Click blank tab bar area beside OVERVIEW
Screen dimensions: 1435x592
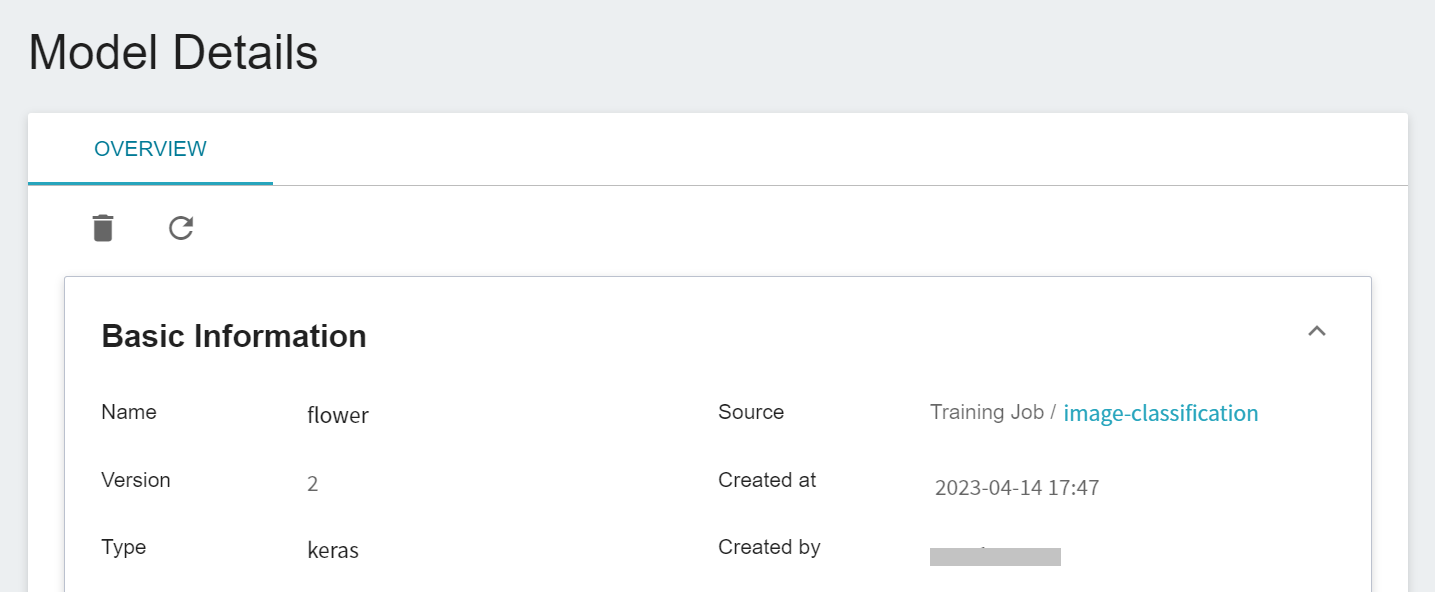840,149
